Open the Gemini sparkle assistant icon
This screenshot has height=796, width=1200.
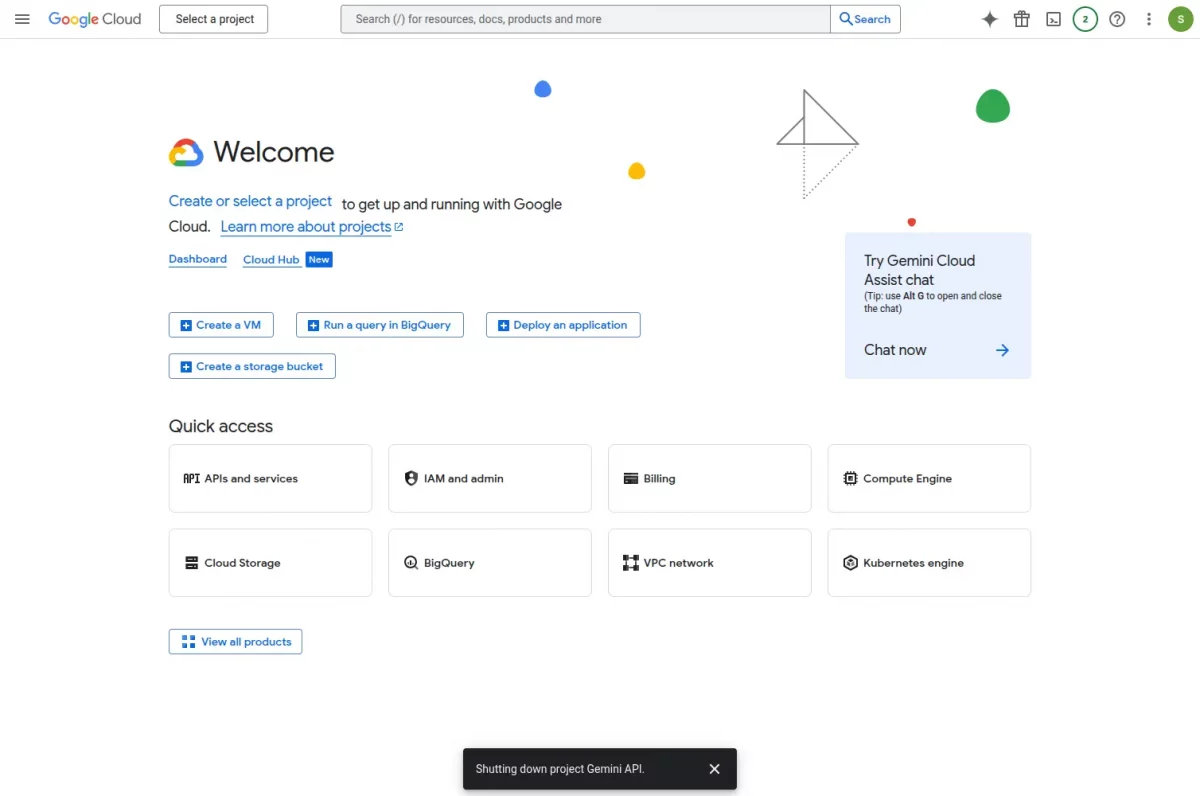[989, 18]
